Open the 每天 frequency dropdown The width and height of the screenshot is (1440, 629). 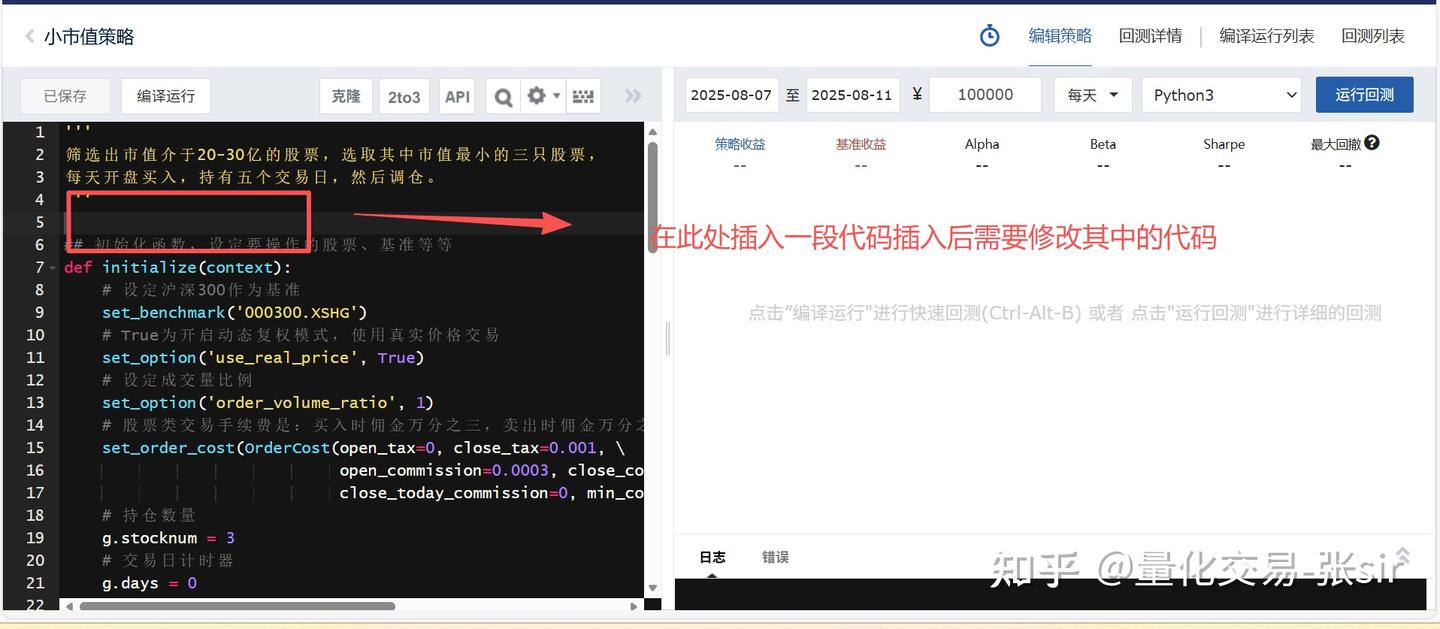click(x=1093, y=95)
